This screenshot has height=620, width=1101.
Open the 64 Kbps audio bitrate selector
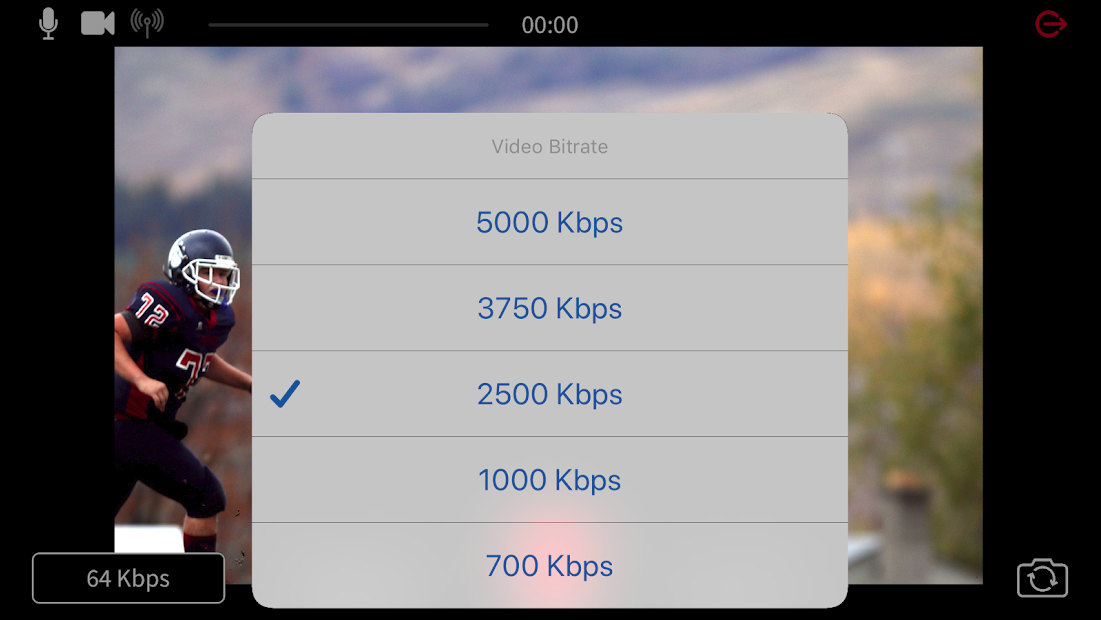pos(128,578)
